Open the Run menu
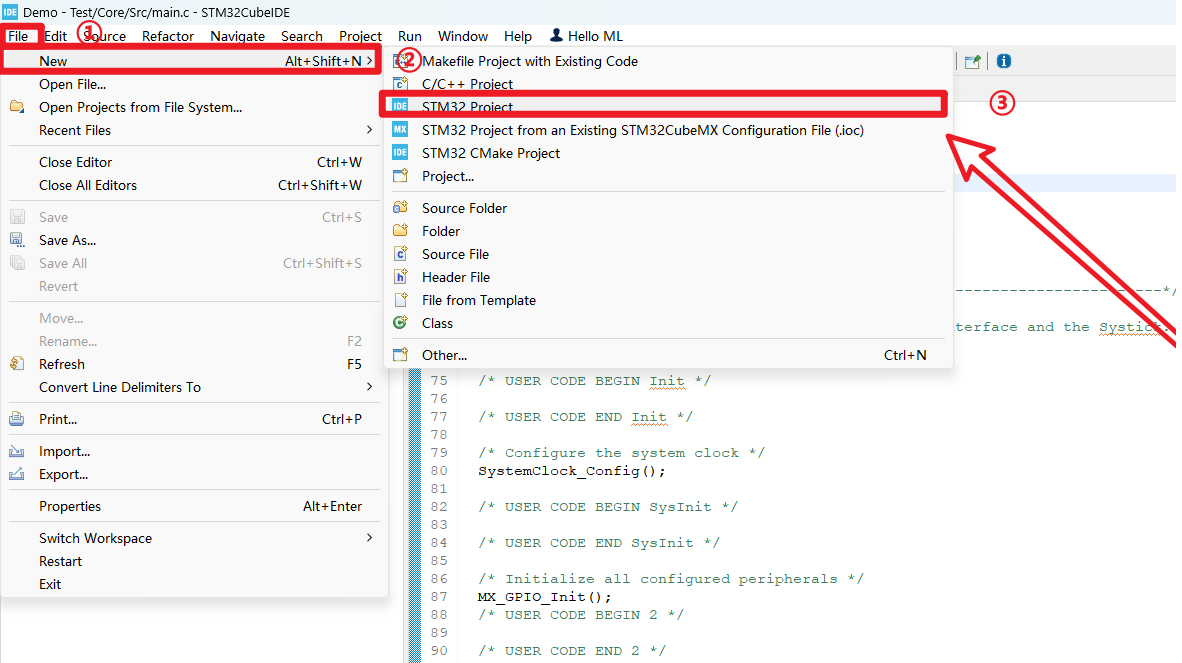Image resolution: width=1182 pixels, height=663 pixels. (409, 36)
